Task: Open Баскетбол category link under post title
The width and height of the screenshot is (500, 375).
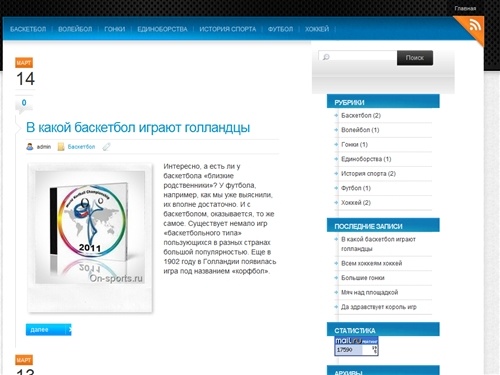Action: [x=81, y=147]
